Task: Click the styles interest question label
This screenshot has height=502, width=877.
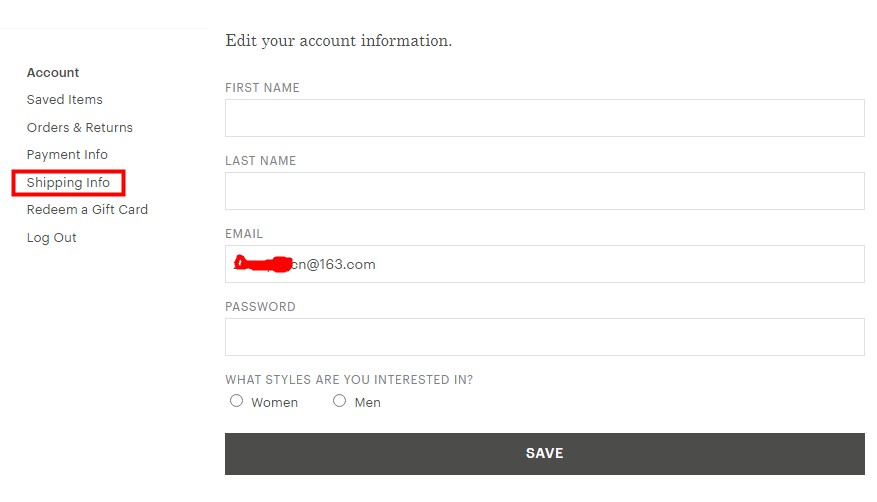Action: pyautogui.click(x=349, y=380)
